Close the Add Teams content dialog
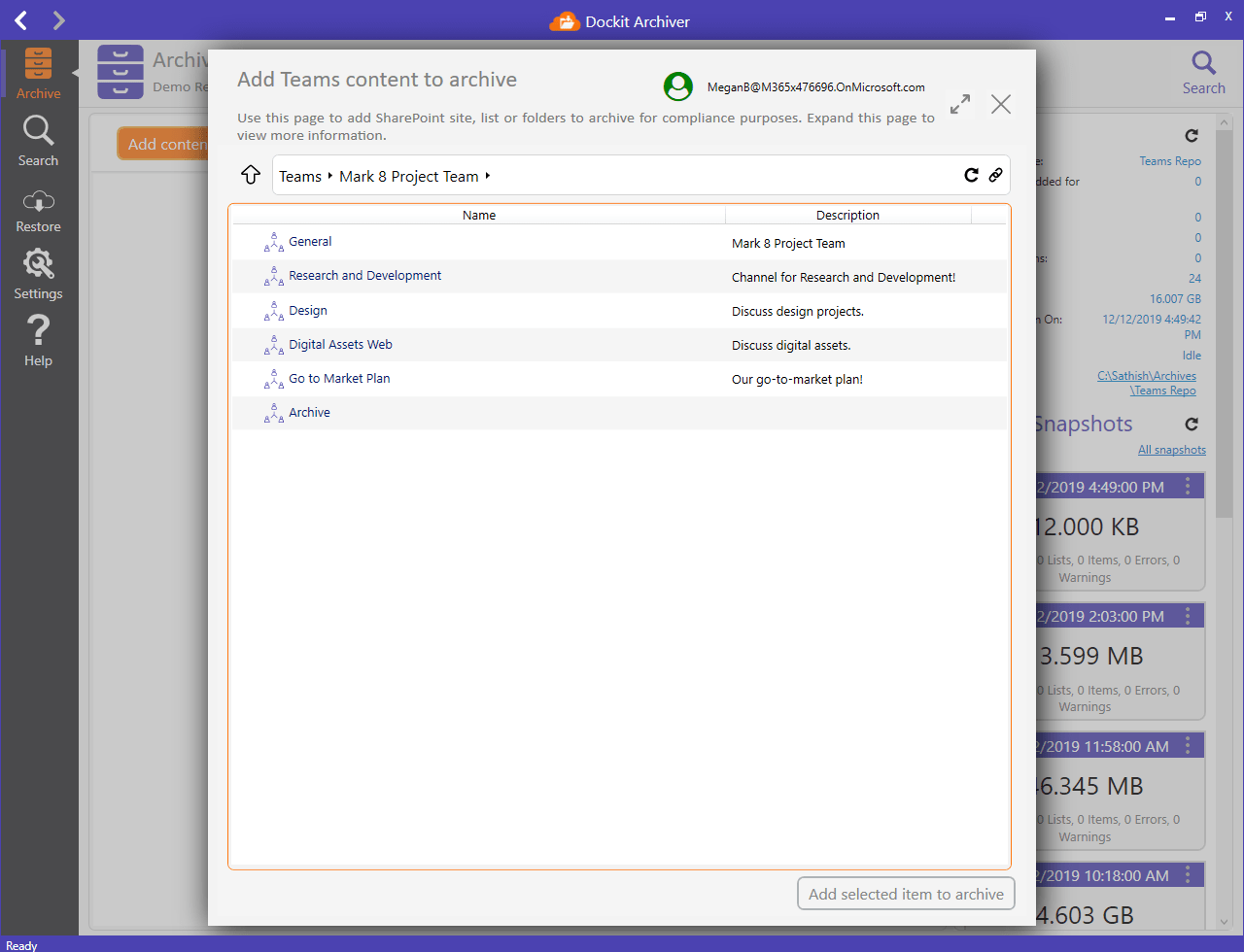This screenshot has height=952, width=1244. [x=1001, y=104]
